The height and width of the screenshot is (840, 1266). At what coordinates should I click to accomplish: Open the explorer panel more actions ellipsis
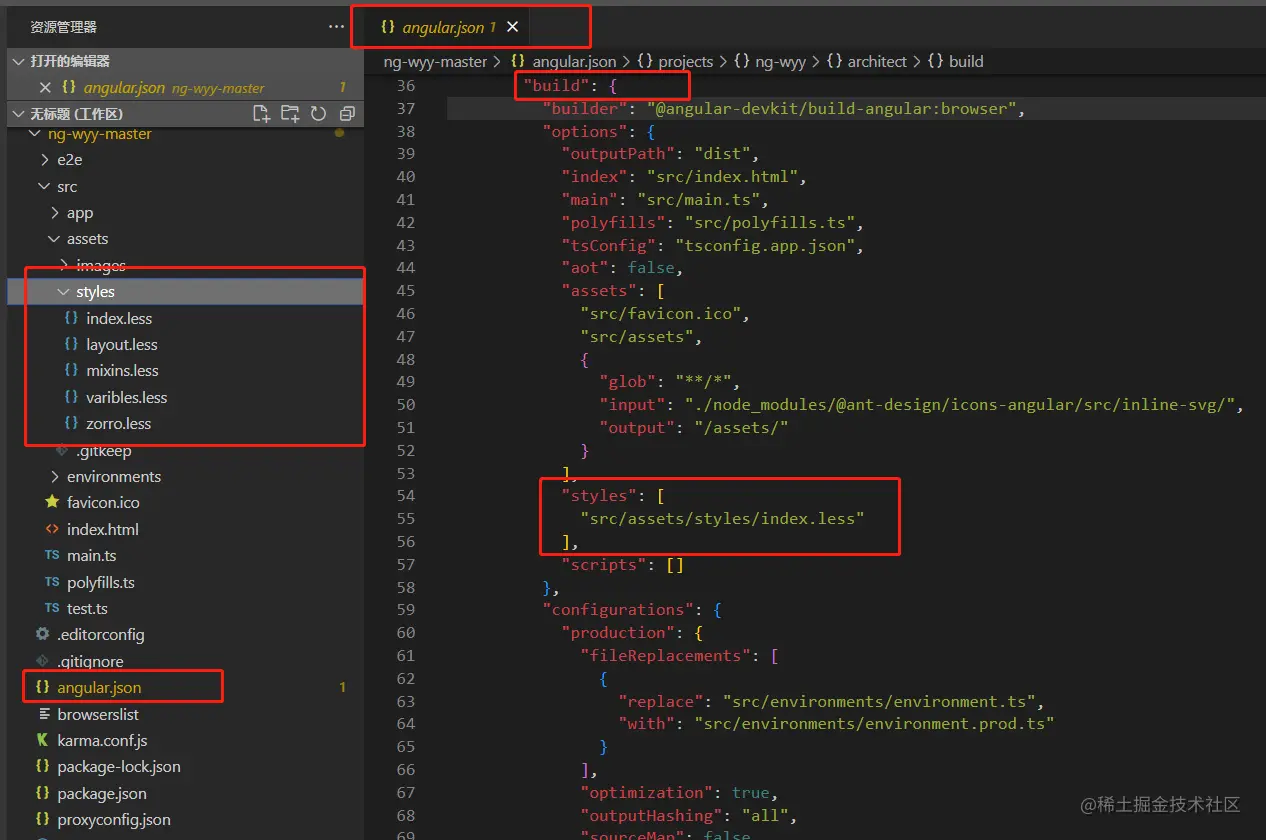pos(336,27)
